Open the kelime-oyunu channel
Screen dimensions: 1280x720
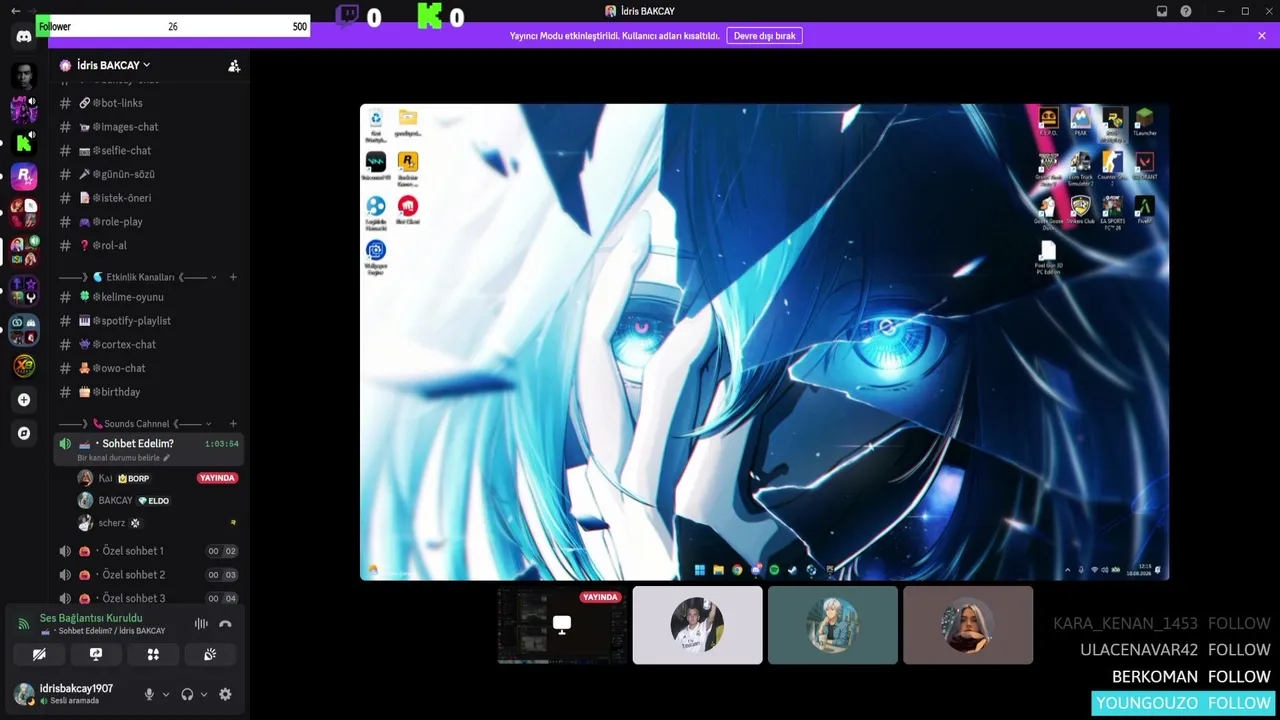coord(149,297)
